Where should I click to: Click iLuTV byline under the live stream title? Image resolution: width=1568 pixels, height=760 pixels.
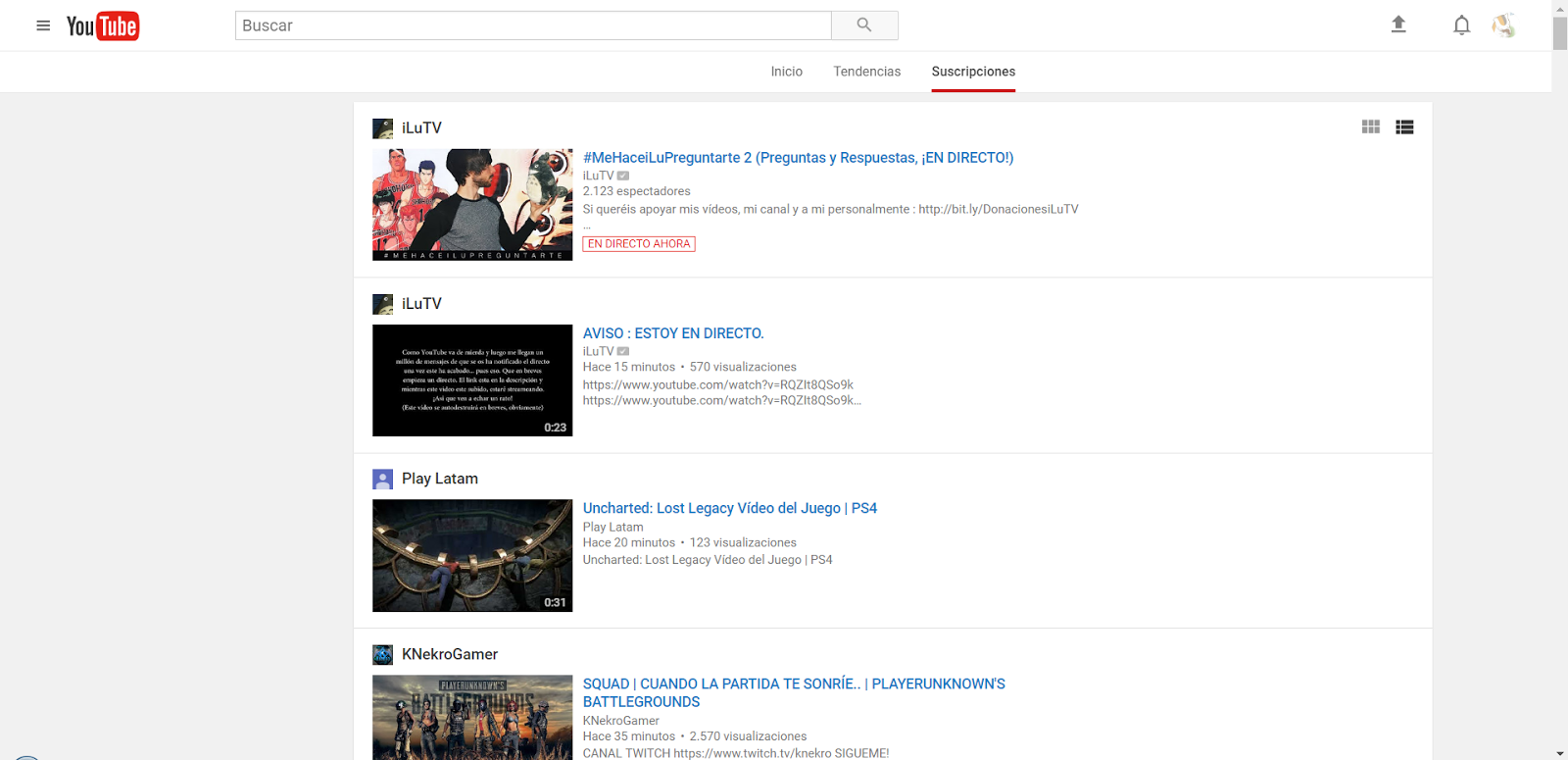(x=598, y=176)
